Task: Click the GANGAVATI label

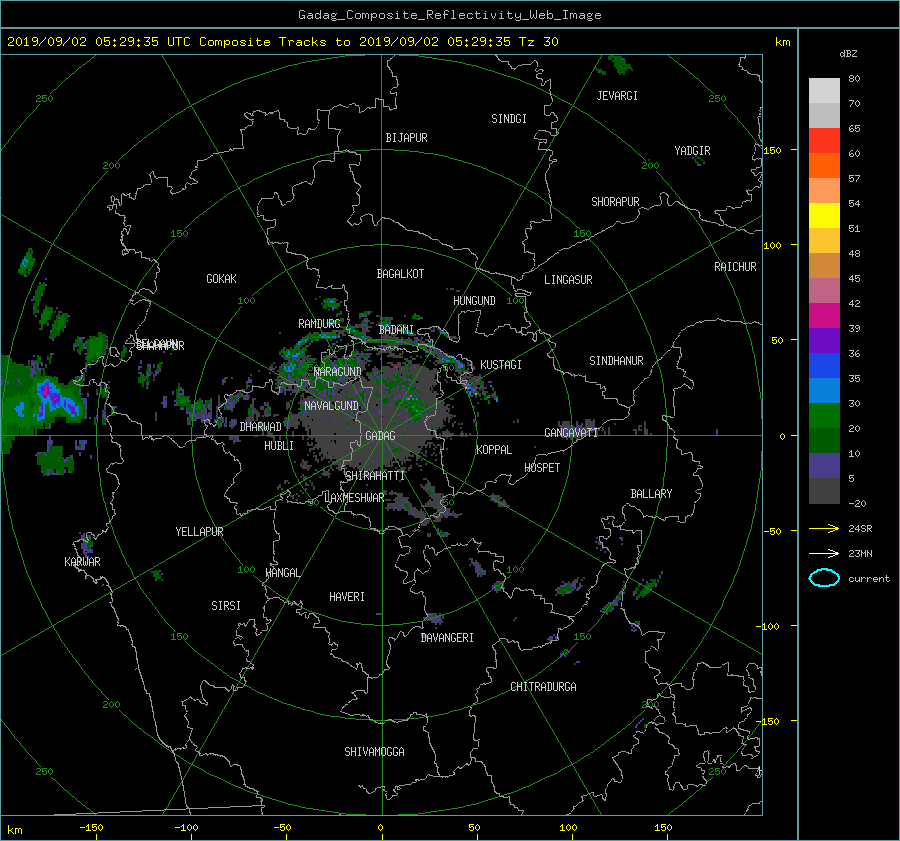Action: tap(571, 433)
